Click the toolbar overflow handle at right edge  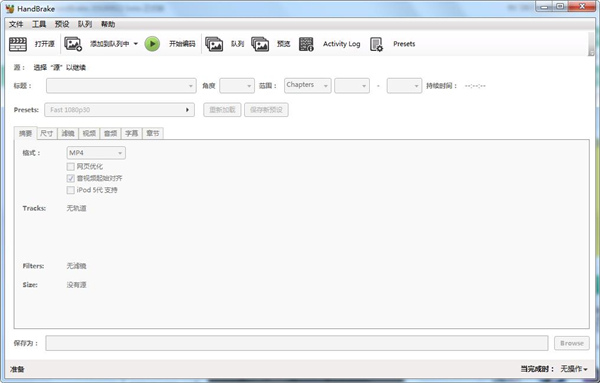pyautogui.click(x=591, y=44)
